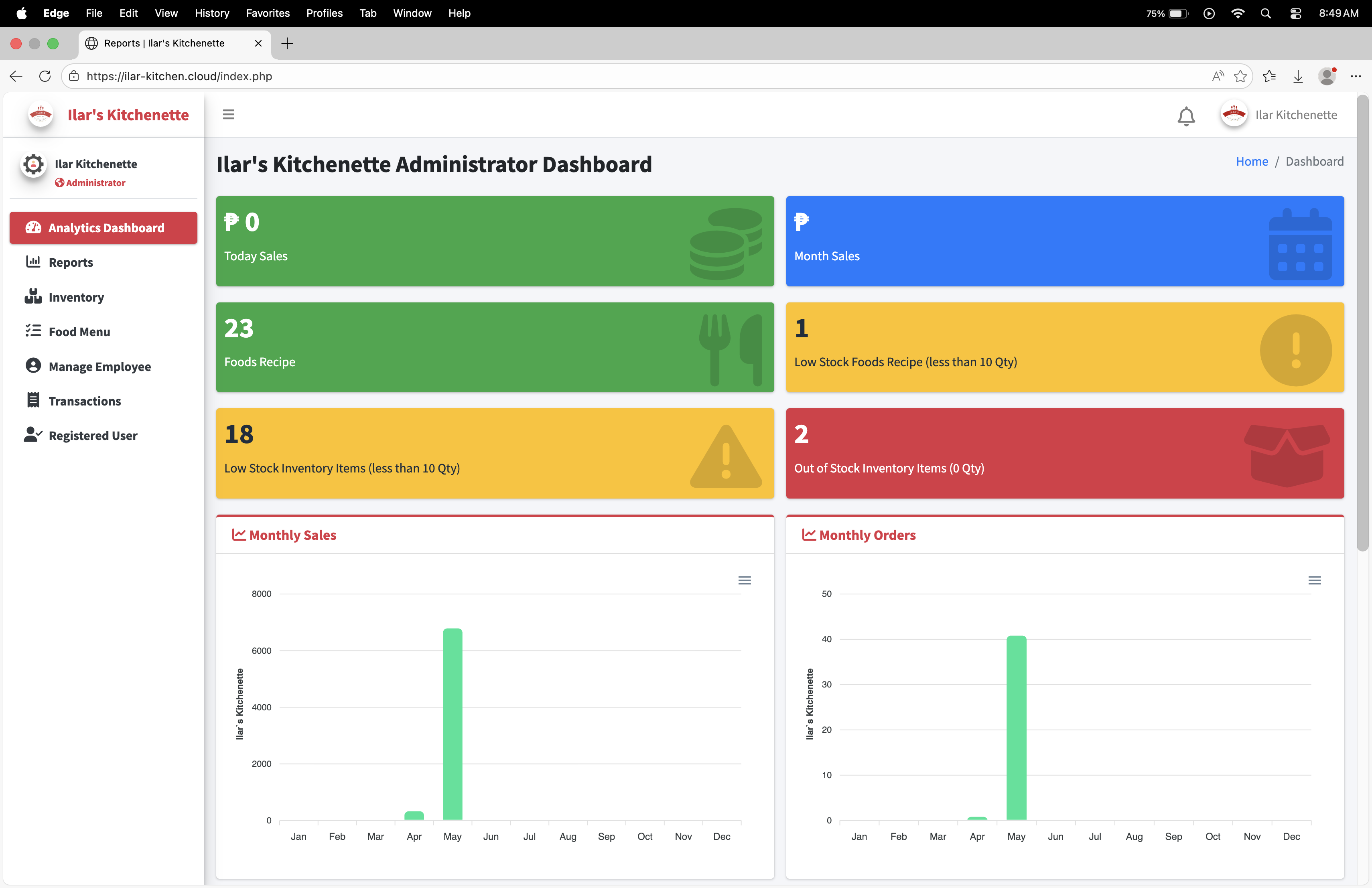Screen dimensions: 1372x888
Task: Click the May bar in Monthly Sales
Action: [x=452, y=723]
